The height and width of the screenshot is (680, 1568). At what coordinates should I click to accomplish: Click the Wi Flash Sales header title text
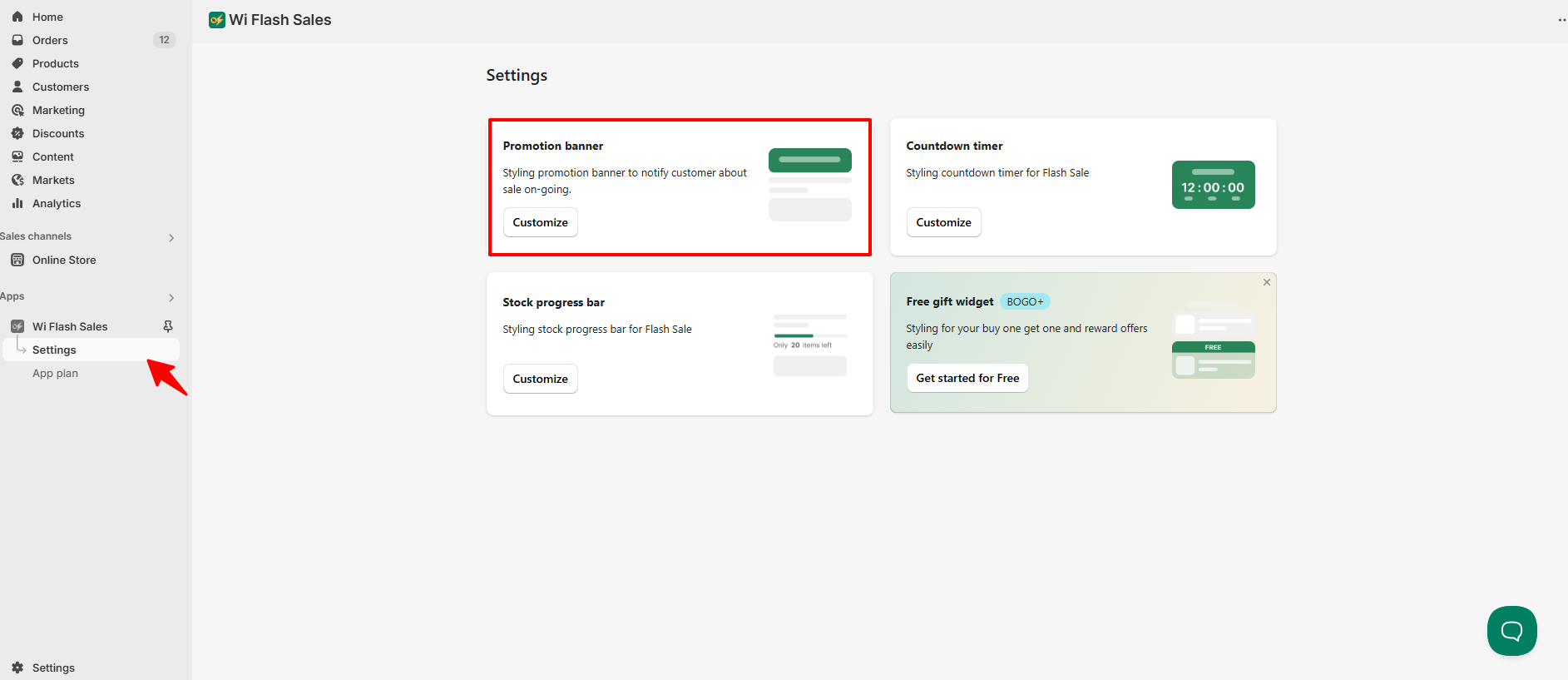[x=280, y=20]
